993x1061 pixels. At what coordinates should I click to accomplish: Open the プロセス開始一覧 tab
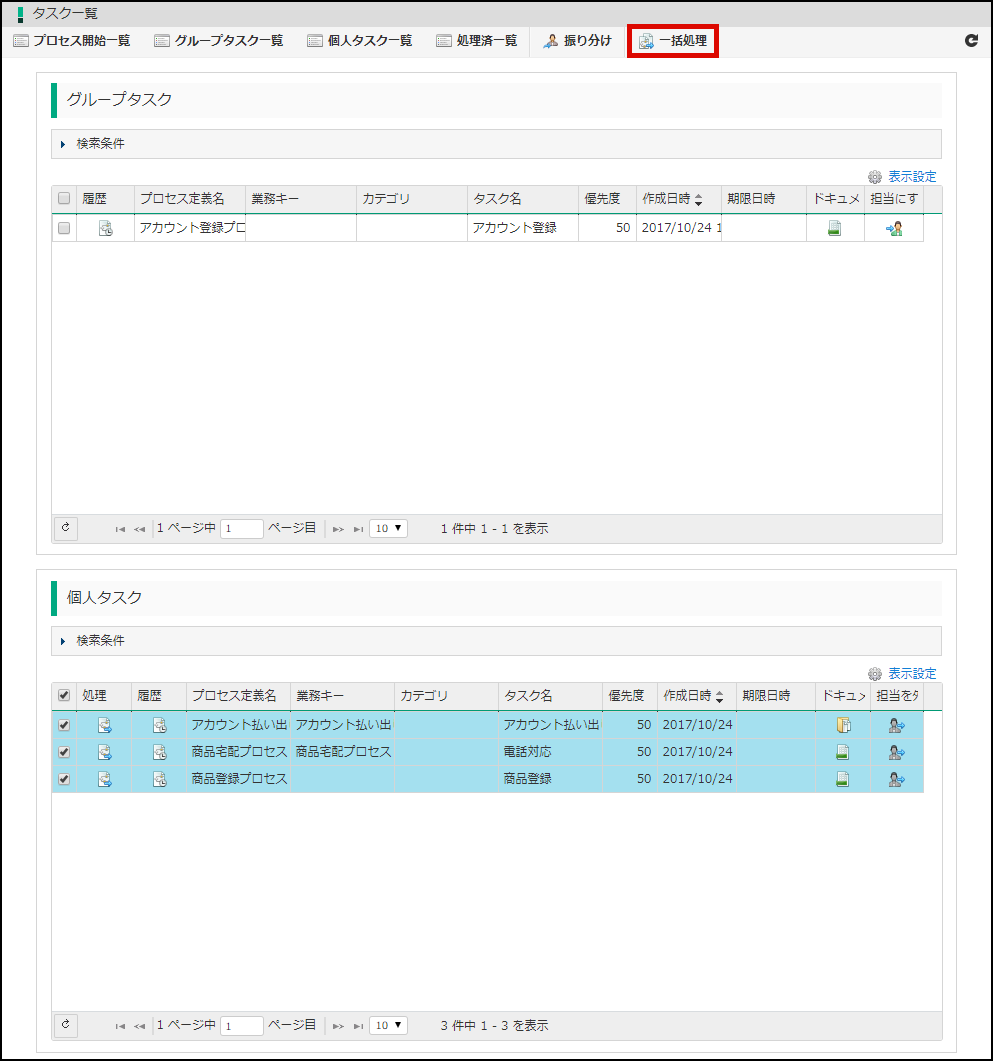(72, 41)
